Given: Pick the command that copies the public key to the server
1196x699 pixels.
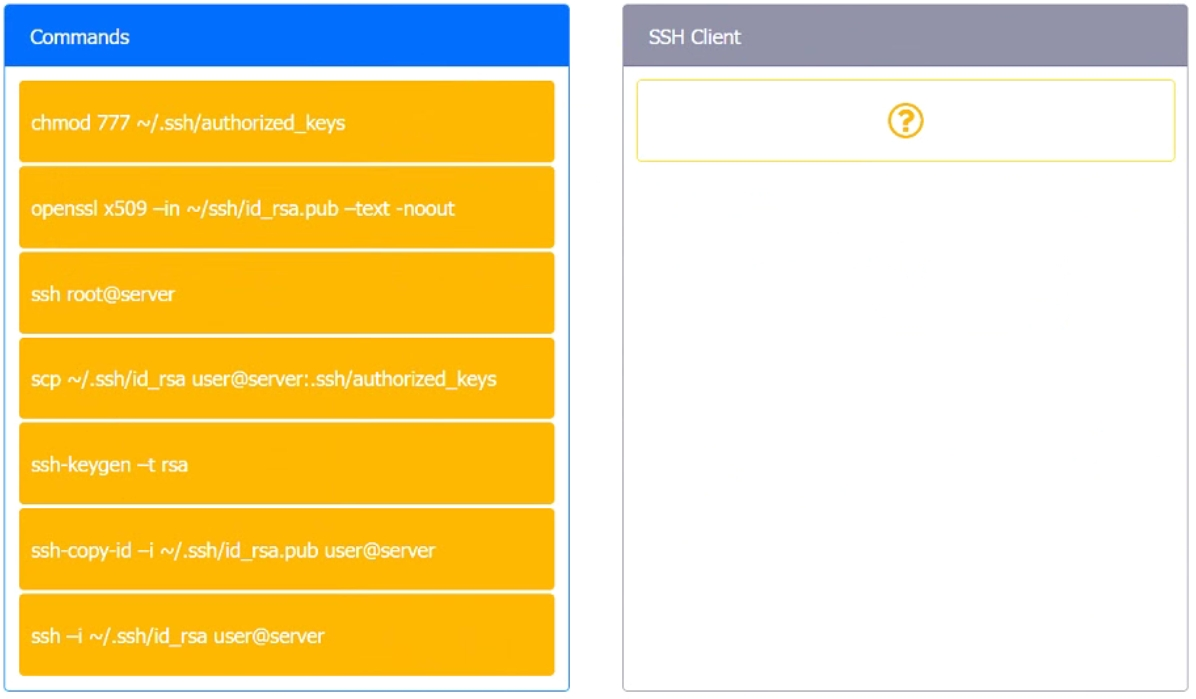Looking at the screenshot, I should [x=287, y=549].
